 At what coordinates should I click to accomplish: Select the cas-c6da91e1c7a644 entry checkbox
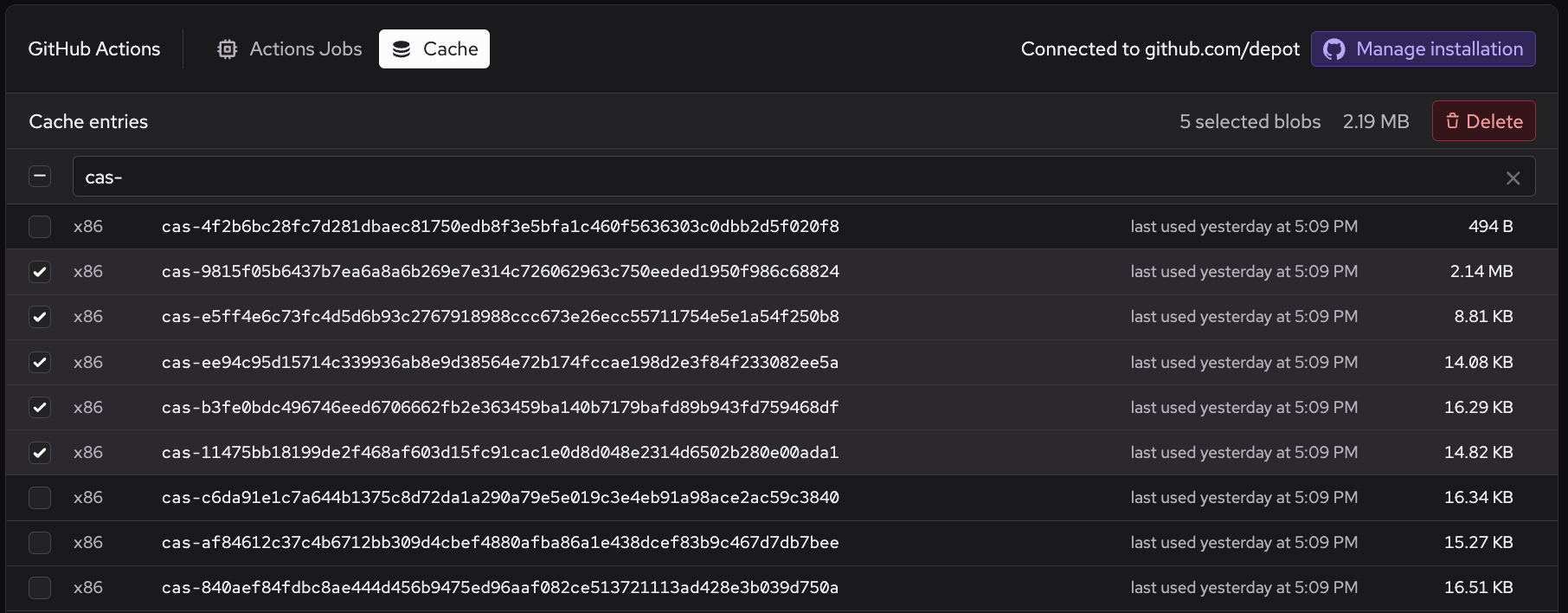click(x=40, y=498)
